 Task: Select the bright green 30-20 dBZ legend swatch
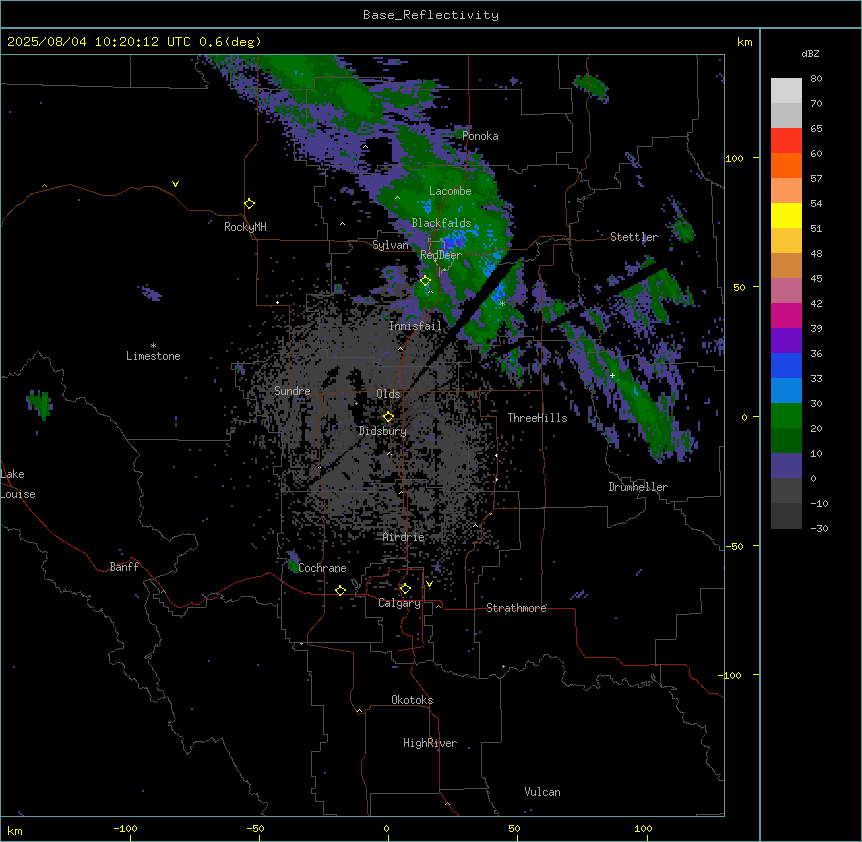786,416
